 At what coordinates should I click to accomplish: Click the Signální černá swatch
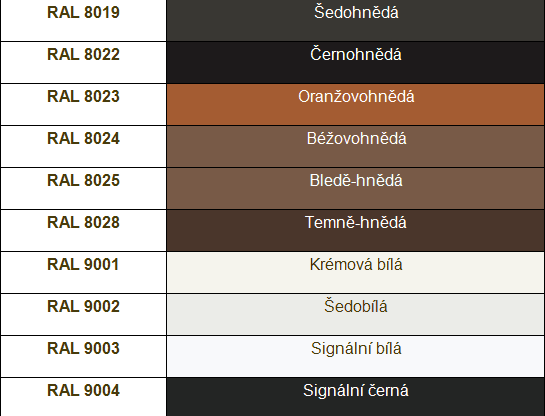(355, 397)
